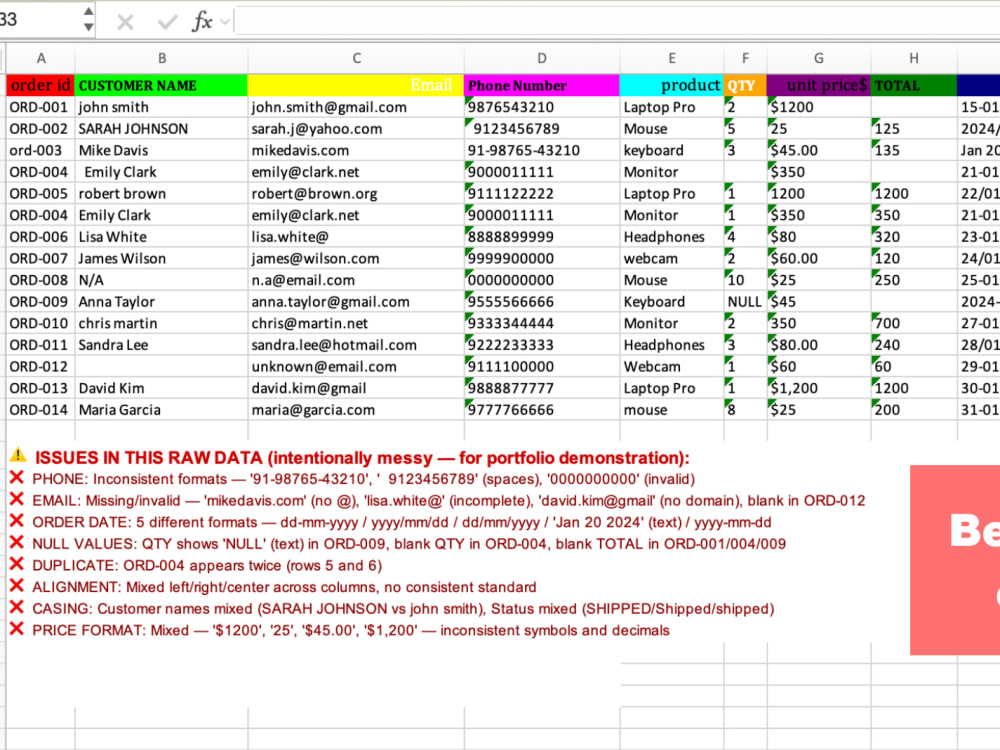Viewport: 1000px width, 750px height.
Task: Select cell 'ORD-012'
Action: 41,367
